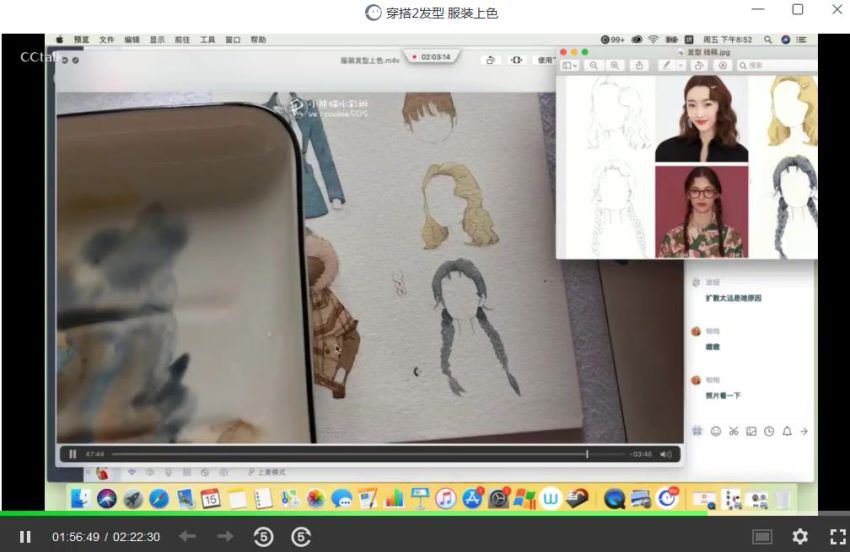Open player settings gear icon
The height and width of the screenshot is (552, 850).
point(800,537)
